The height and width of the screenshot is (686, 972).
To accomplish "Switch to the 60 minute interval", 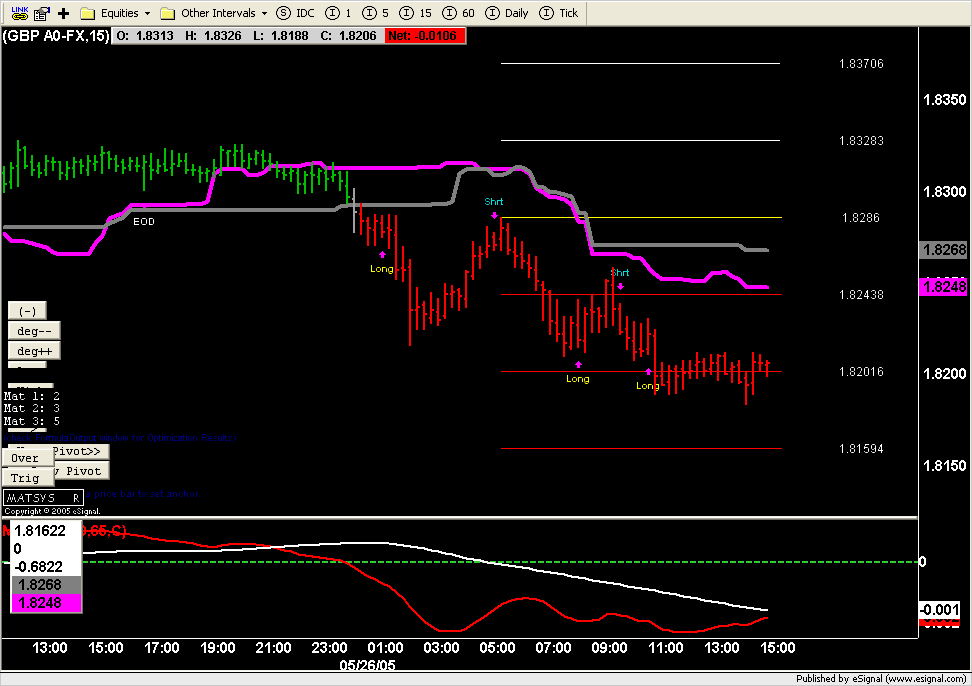I will click(x=458, y=13).
